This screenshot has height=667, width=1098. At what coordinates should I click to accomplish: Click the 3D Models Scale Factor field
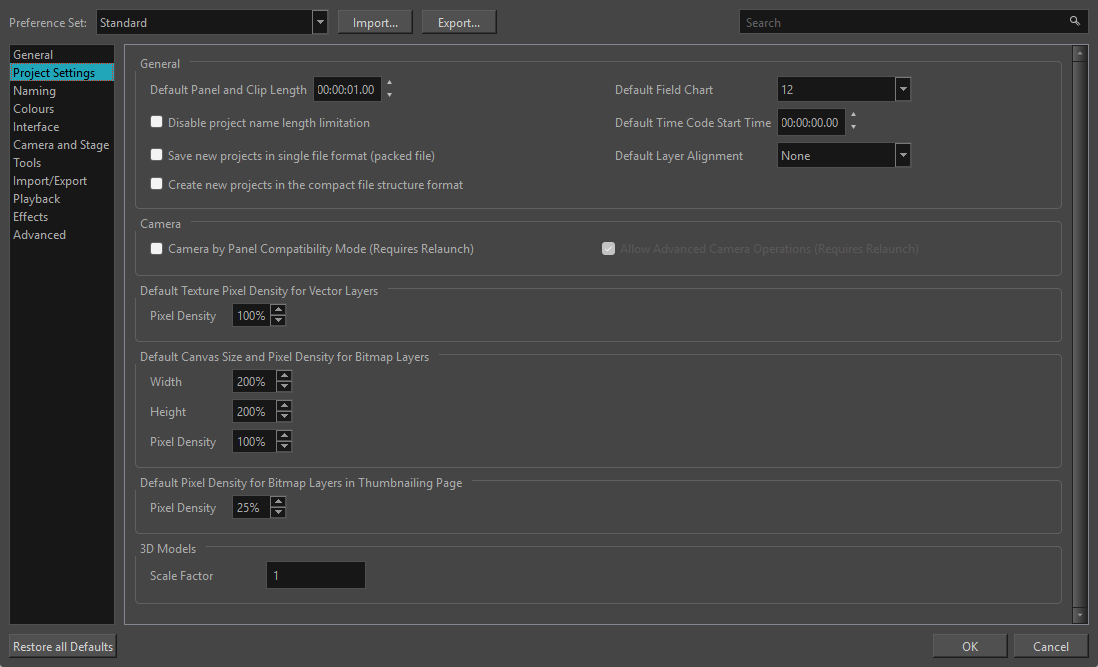point(316,576)
